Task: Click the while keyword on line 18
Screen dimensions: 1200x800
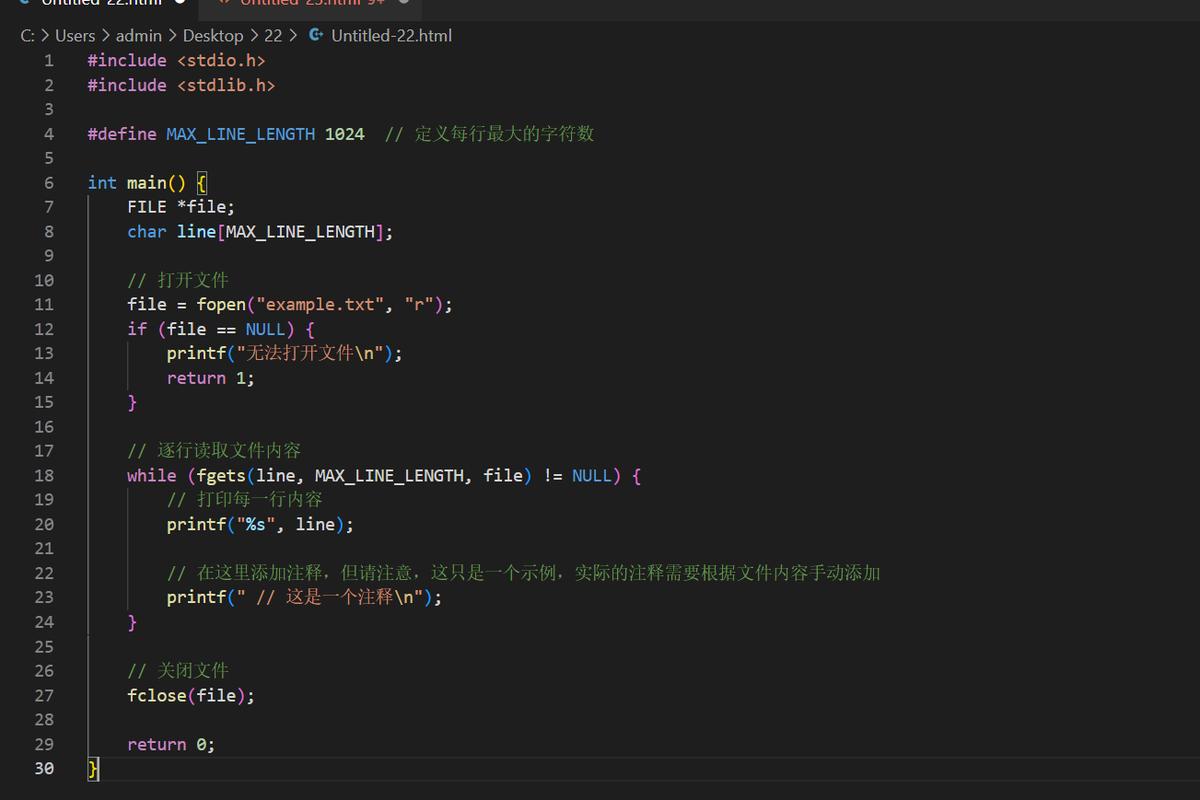Action: point(151,475)
